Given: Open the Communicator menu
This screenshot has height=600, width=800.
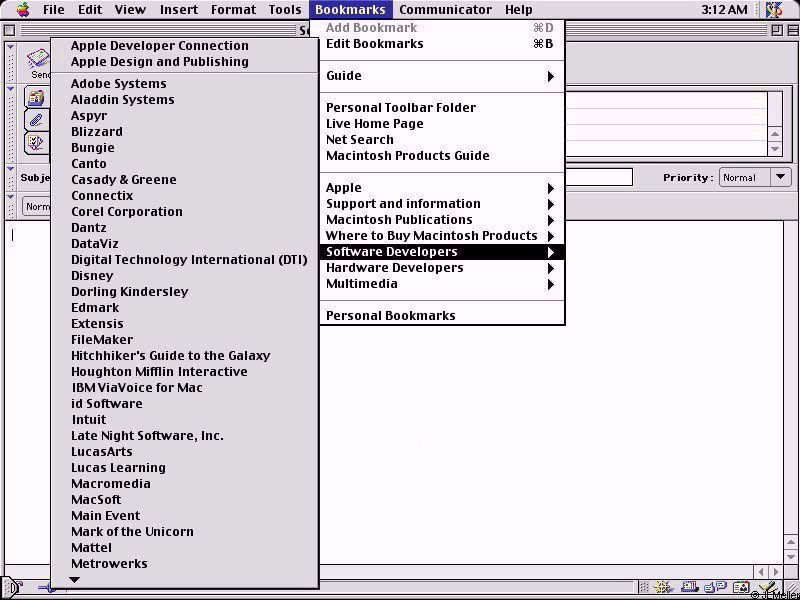Looking at the screenshot, I should click(x=445, y=10).
